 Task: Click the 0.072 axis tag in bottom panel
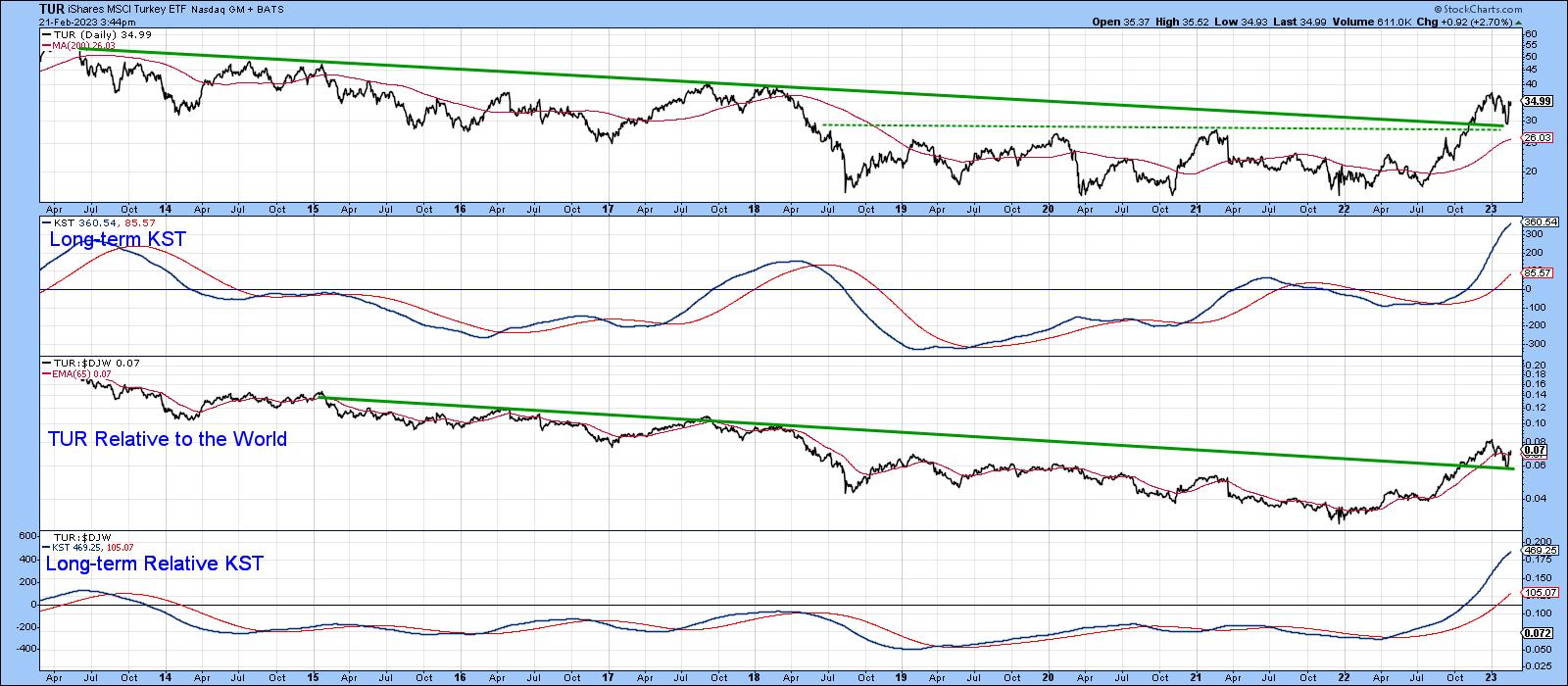point(1537,634)
